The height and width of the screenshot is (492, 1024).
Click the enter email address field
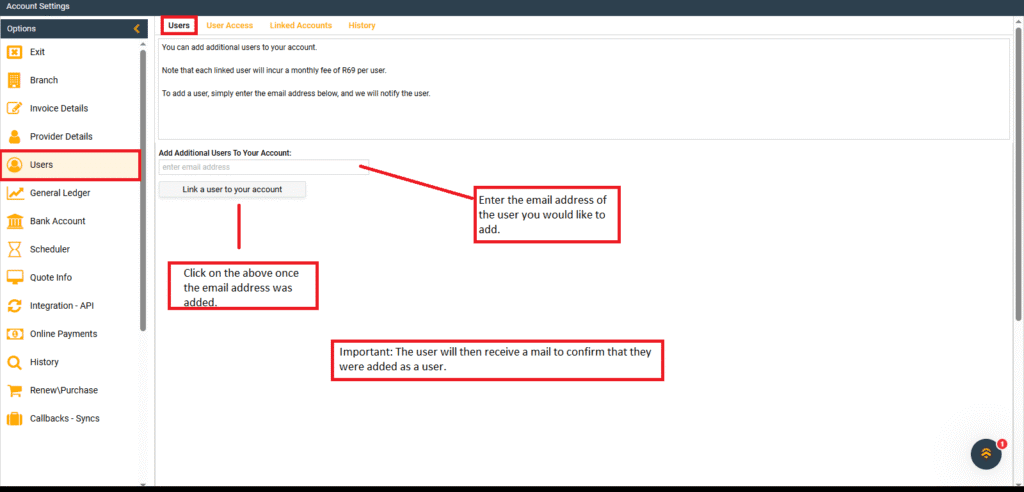click(264, 167)
